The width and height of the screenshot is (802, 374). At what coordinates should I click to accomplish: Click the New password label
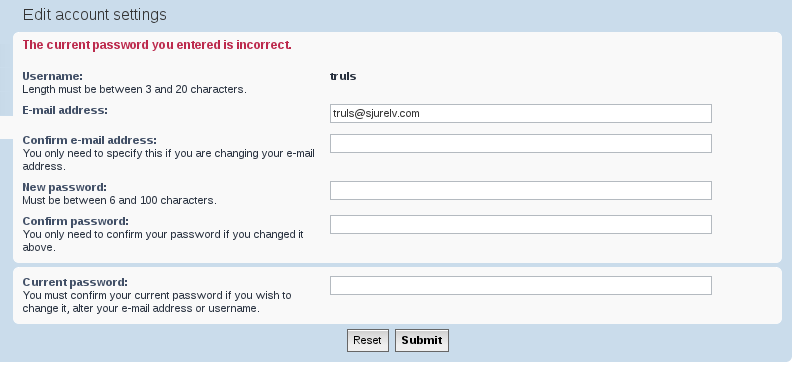[x=64, y=187]
